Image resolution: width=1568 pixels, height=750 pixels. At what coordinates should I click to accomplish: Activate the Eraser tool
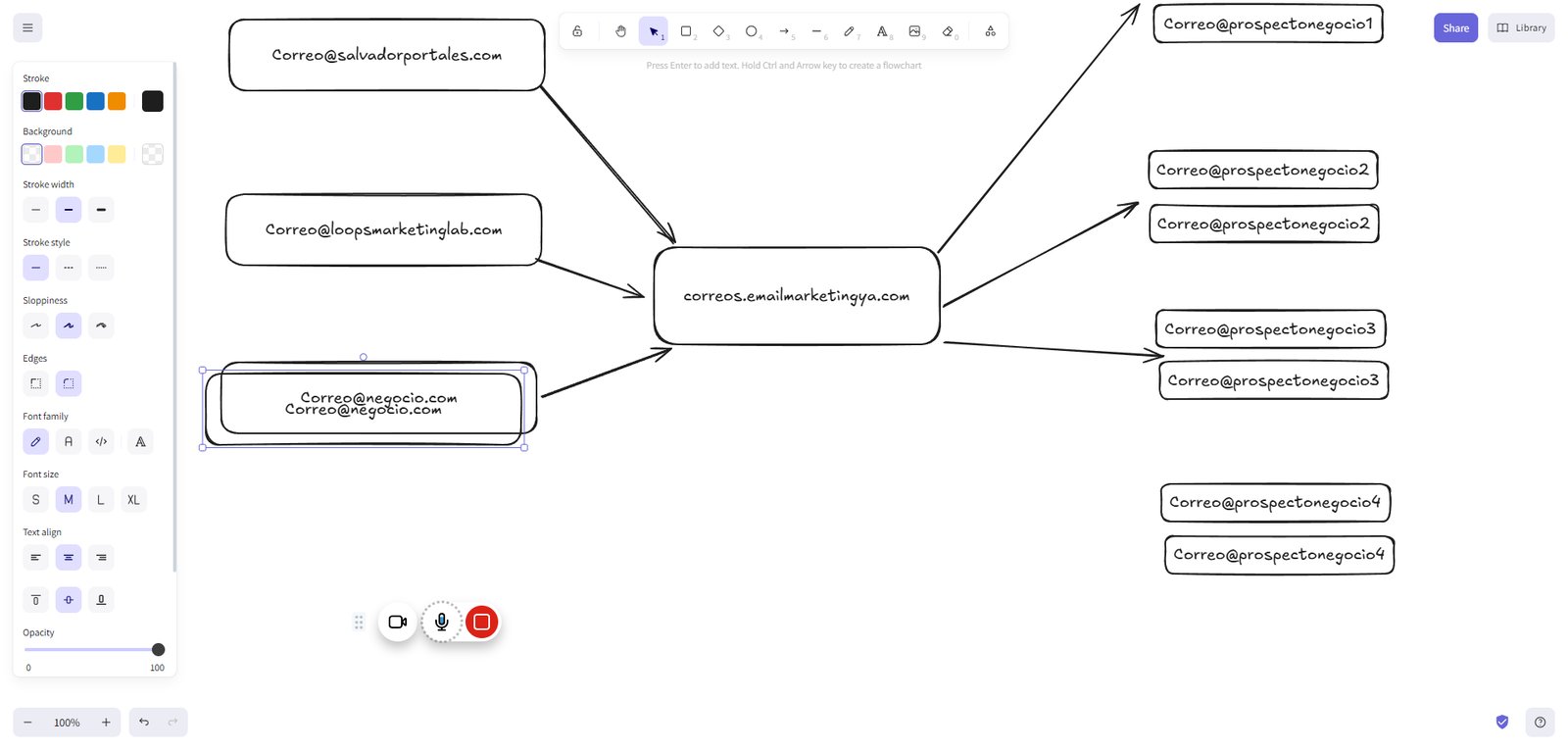pos(948,31)
